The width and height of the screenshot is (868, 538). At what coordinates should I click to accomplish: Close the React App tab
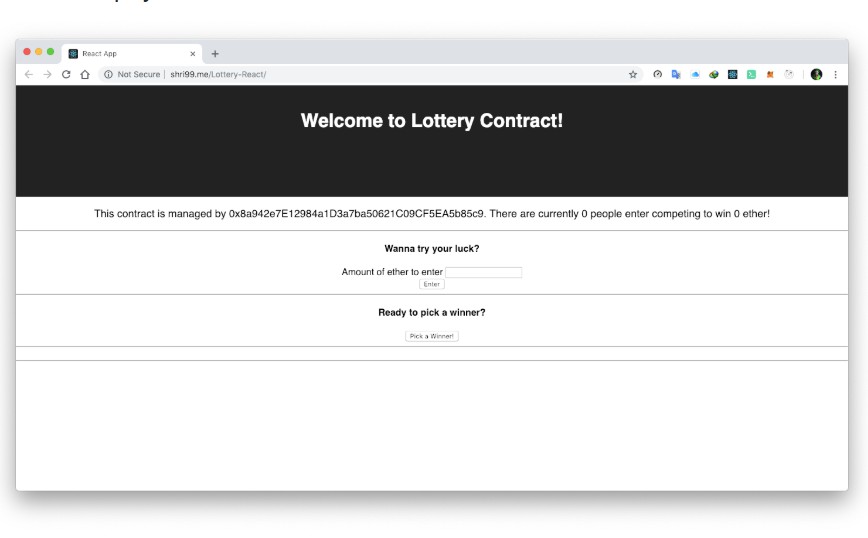coord(193,54)
